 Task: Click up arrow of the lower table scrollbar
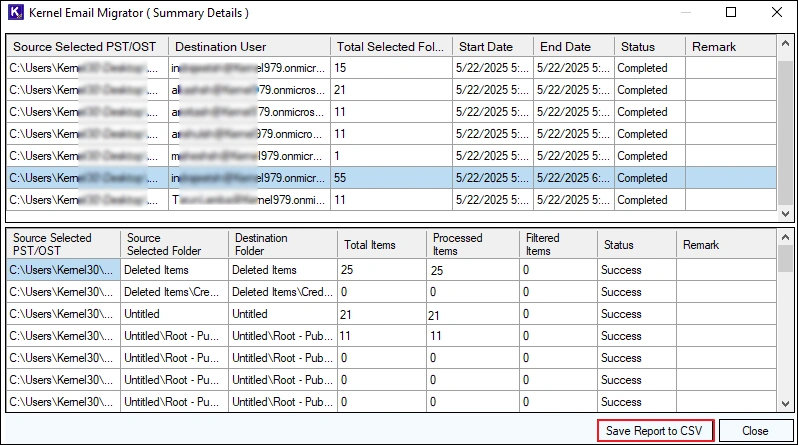click(x=785, y=237)
